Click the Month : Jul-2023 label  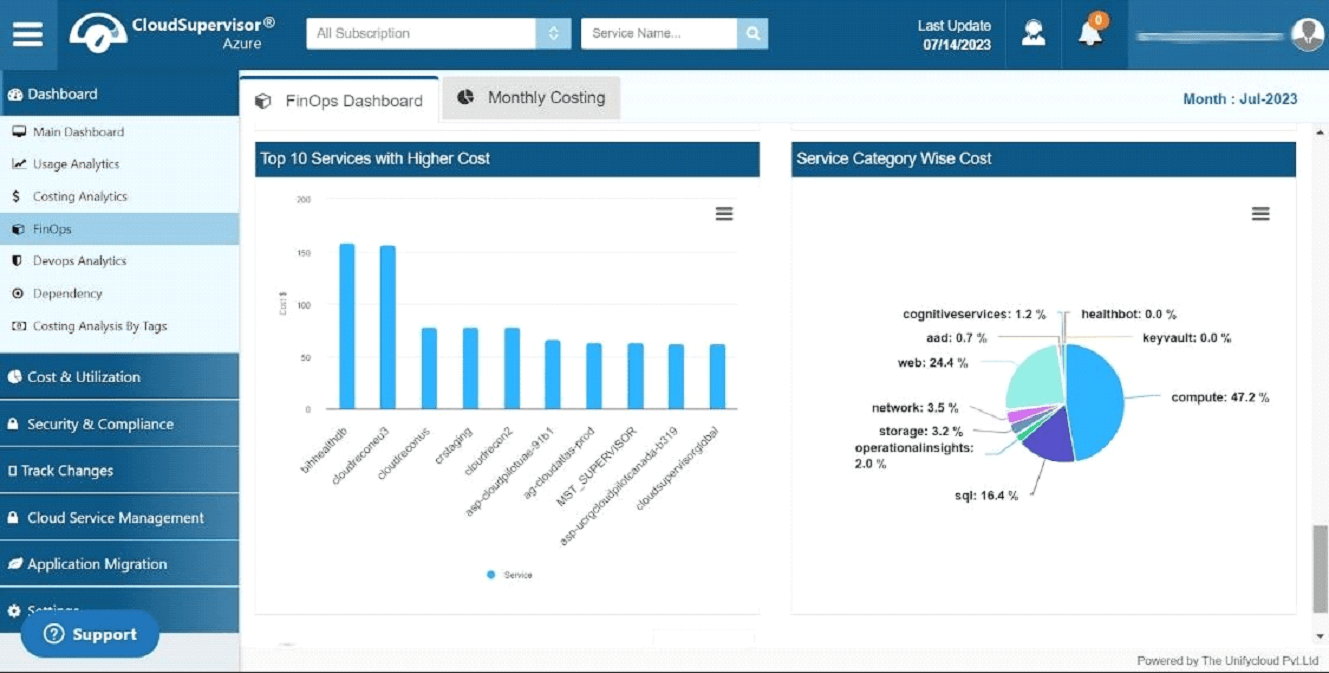pos(1240,99)
